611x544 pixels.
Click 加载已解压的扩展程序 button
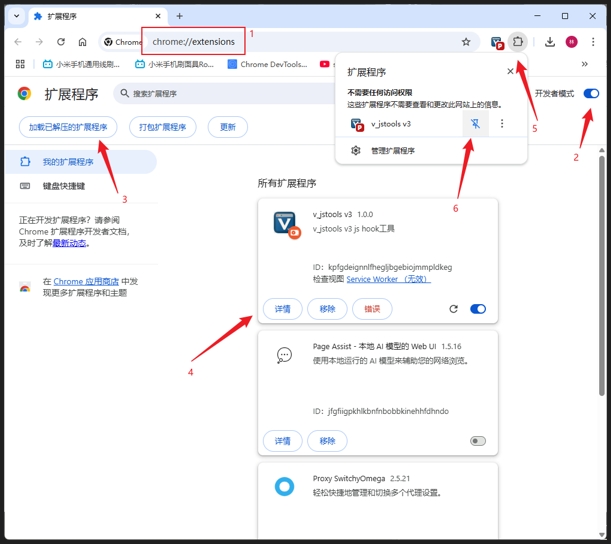point(68,127)
